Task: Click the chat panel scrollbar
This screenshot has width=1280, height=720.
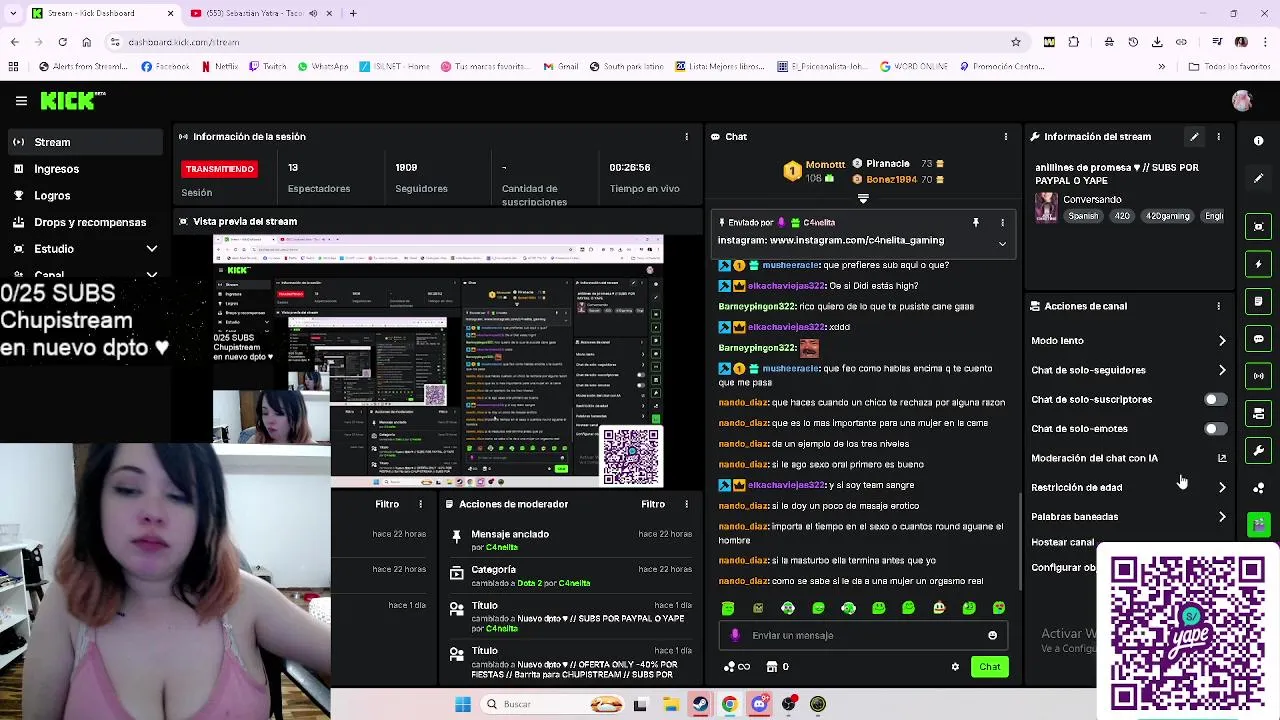Action: [1019, 540]
